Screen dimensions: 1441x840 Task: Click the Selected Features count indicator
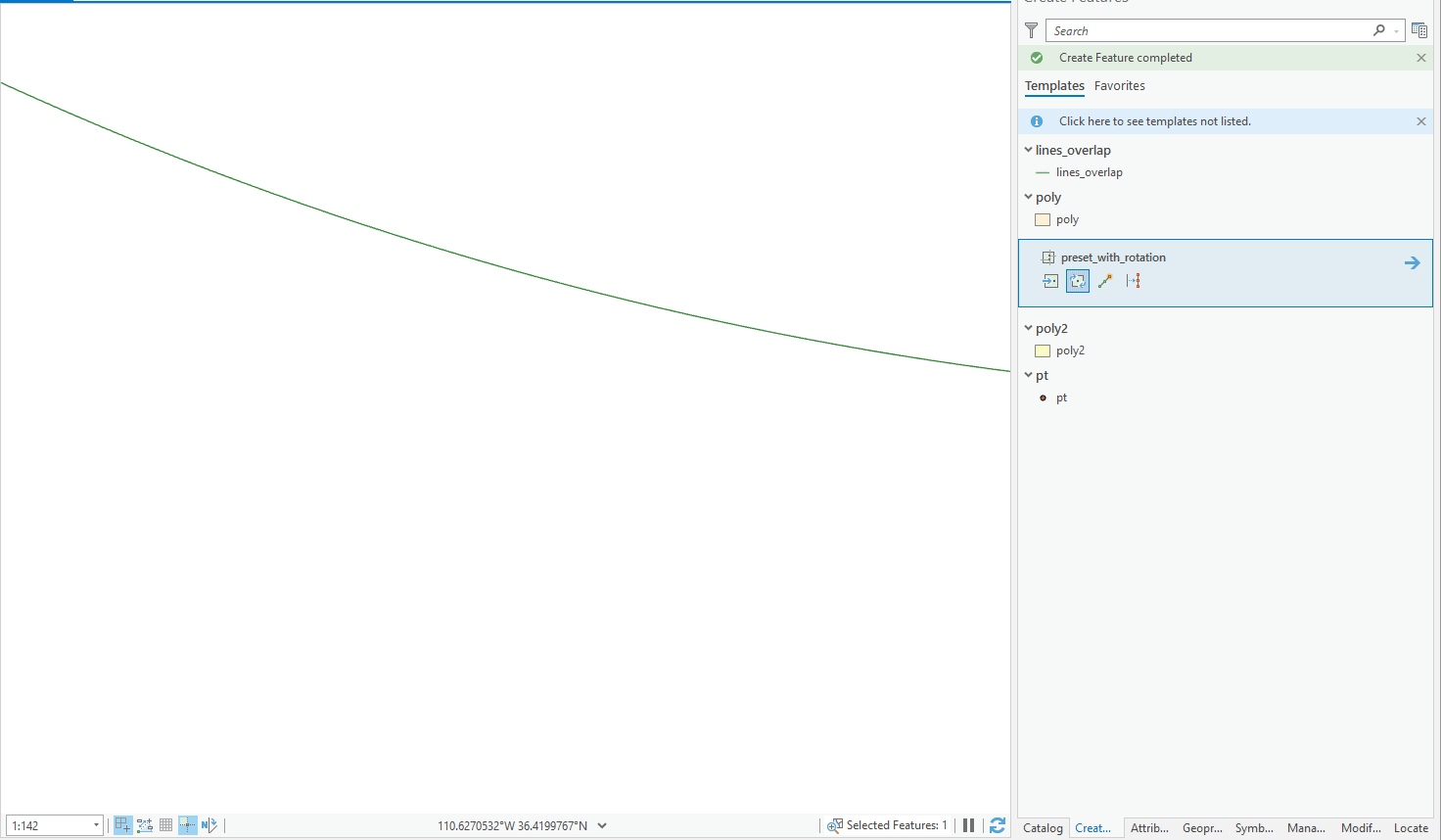point(888,825)
